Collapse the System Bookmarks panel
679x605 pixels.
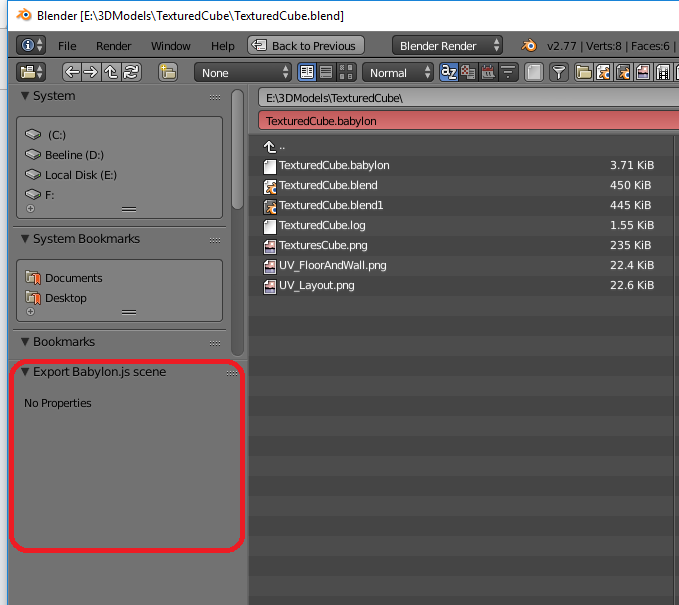25,239
